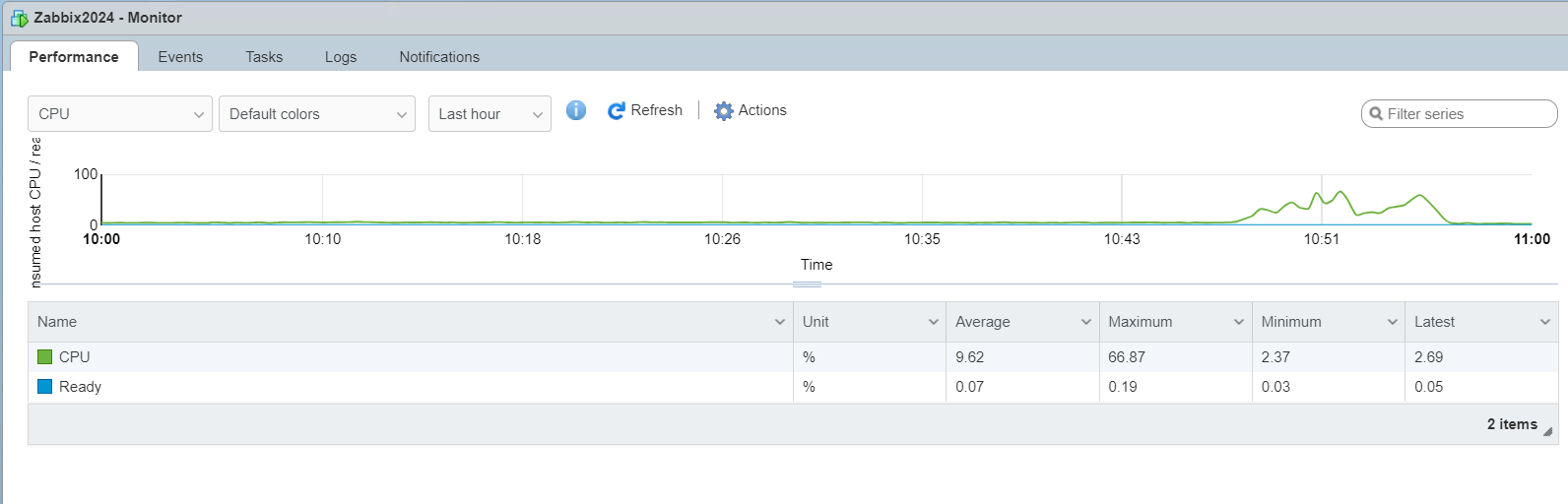Click the blue info icon
Screen dimensions: 1568x504
point(576,110)
